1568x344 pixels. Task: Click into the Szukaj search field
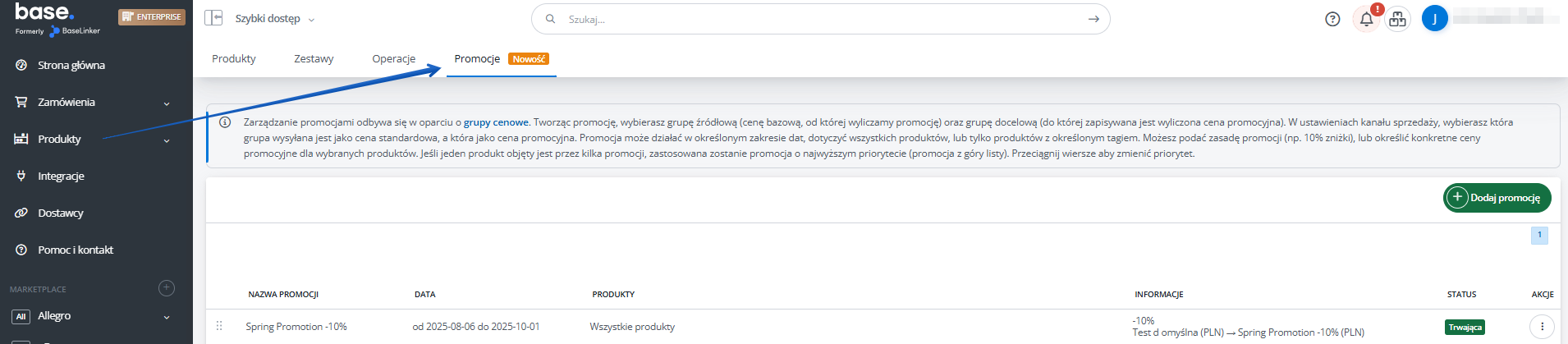pyautogui.click(x=821, y=19)
